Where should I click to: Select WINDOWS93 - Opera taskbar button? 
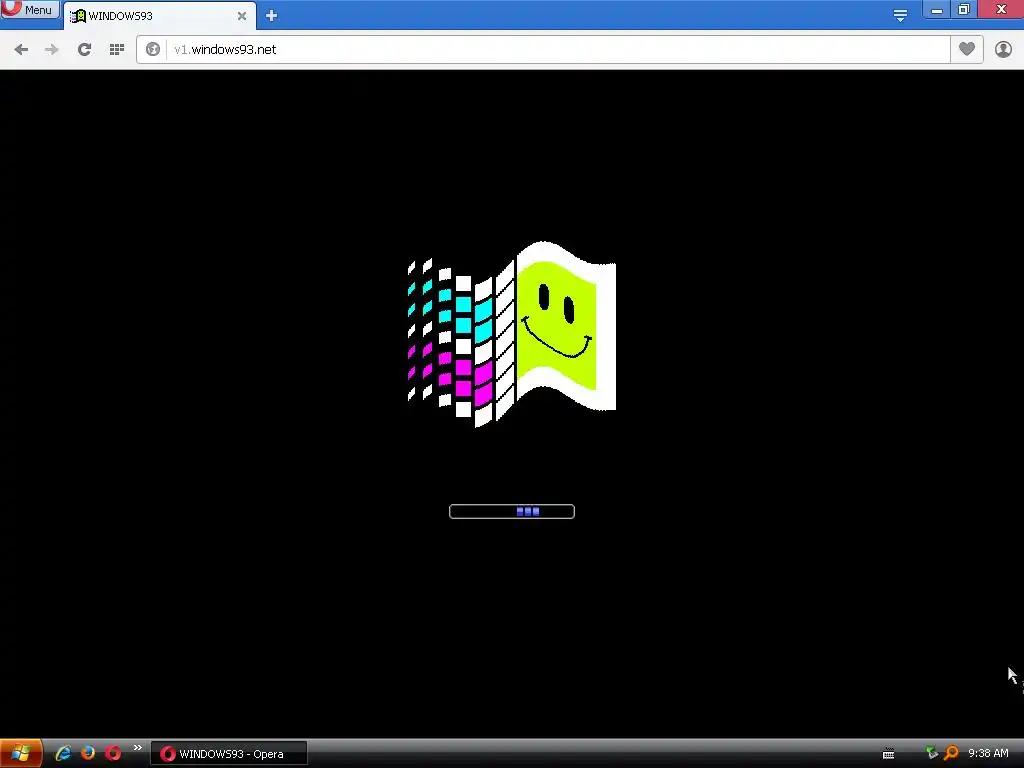tap(229, 754)
